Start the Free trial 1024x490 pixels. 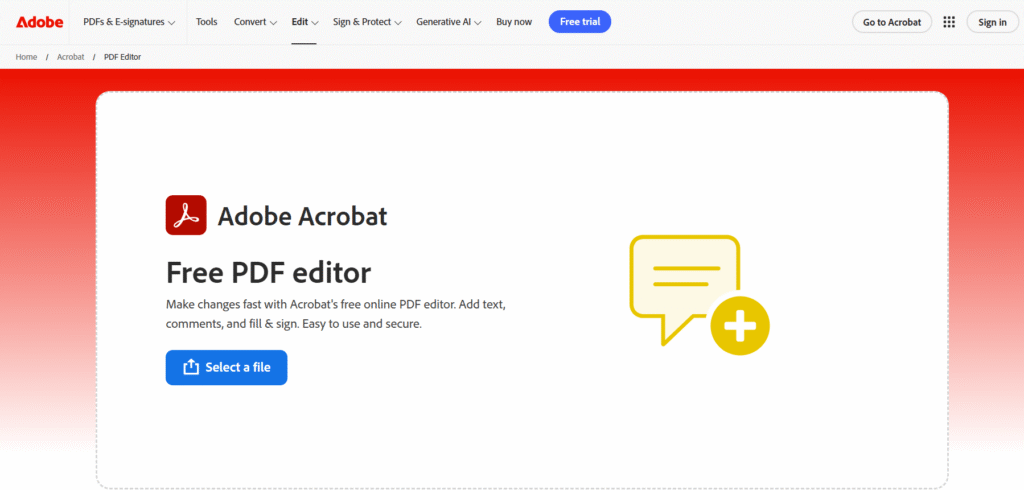point(579,22)
